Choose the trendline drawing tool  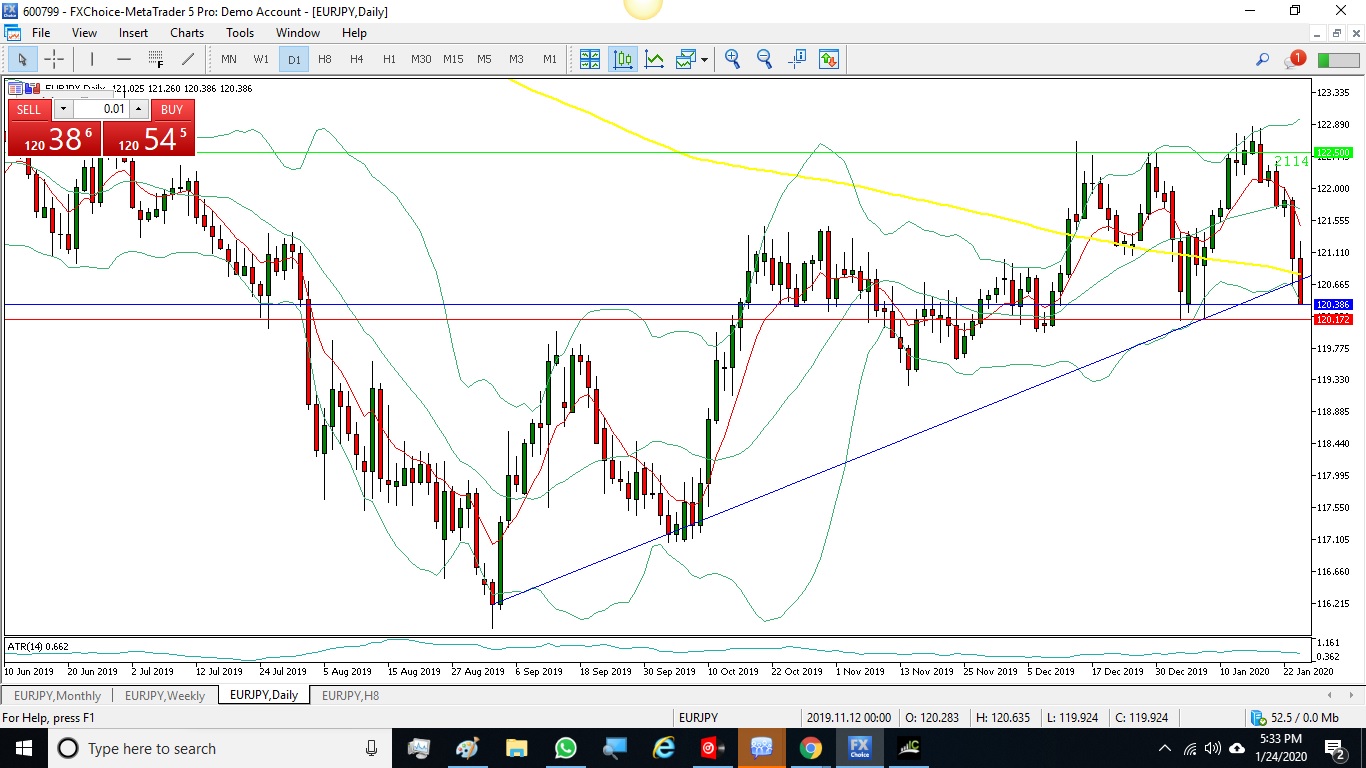(187, 59)
